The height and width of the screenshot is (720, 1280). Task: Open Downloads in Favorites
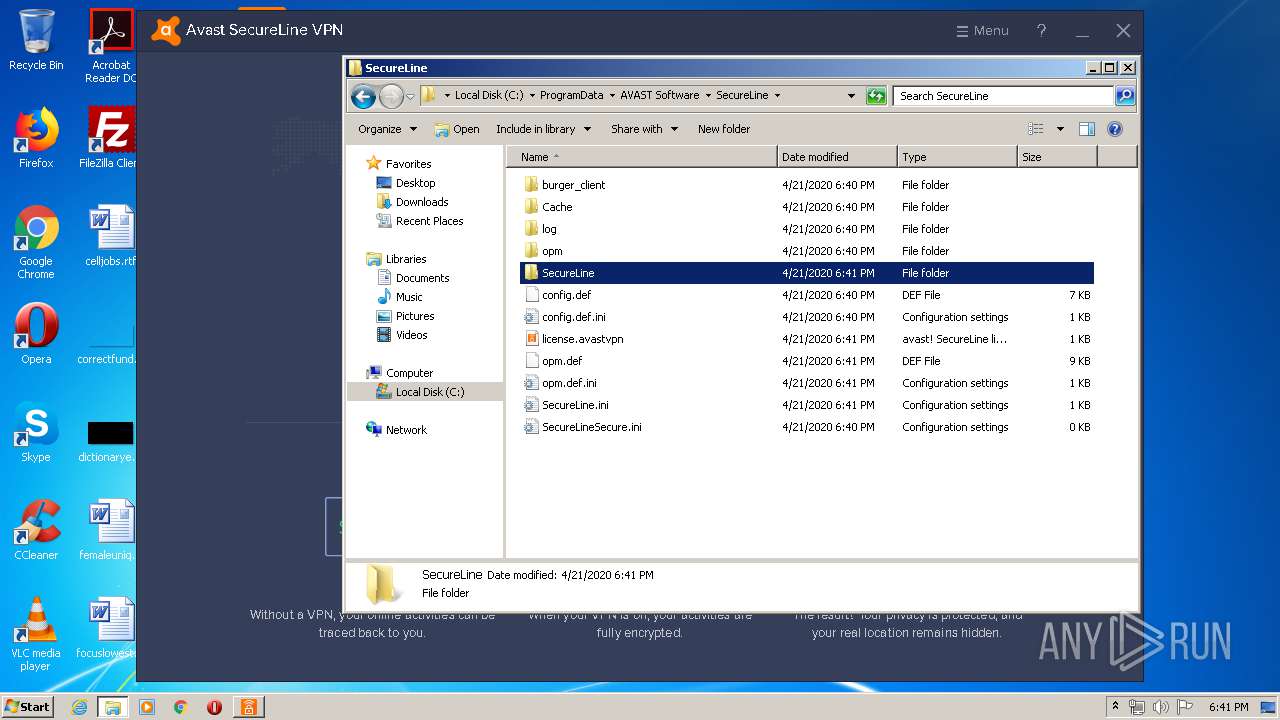(x=421, y=202)
